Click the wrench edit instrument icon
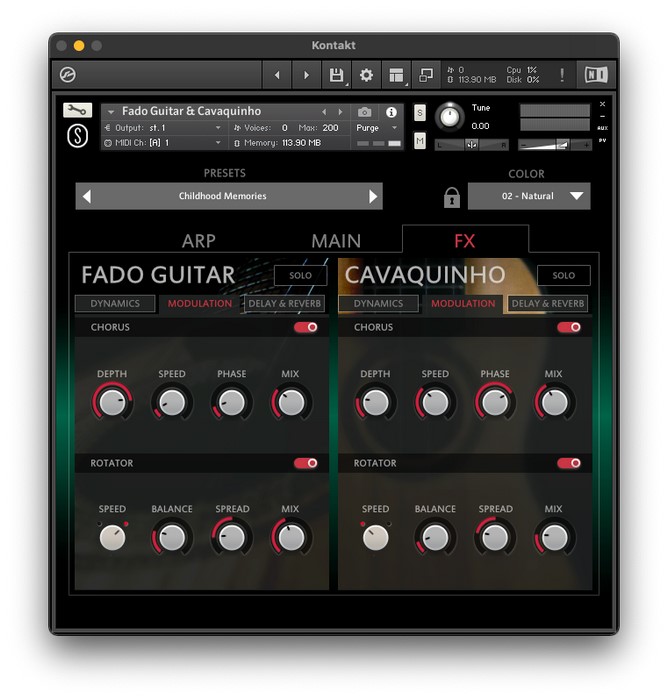 coord(76,110)
